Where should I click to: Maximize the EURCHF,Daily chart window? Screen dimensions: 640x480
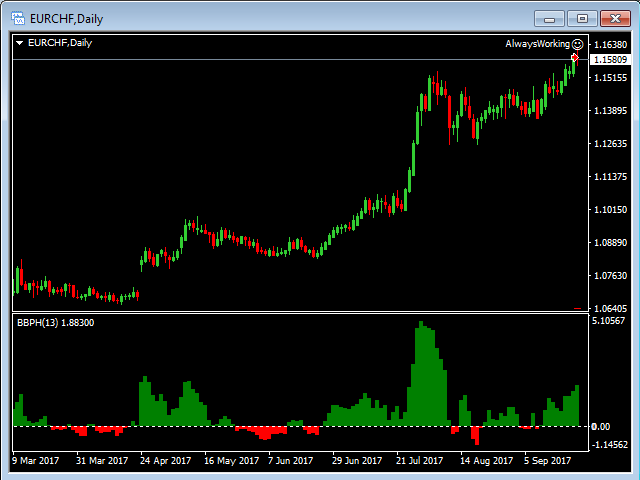click(x=583, y=18)
